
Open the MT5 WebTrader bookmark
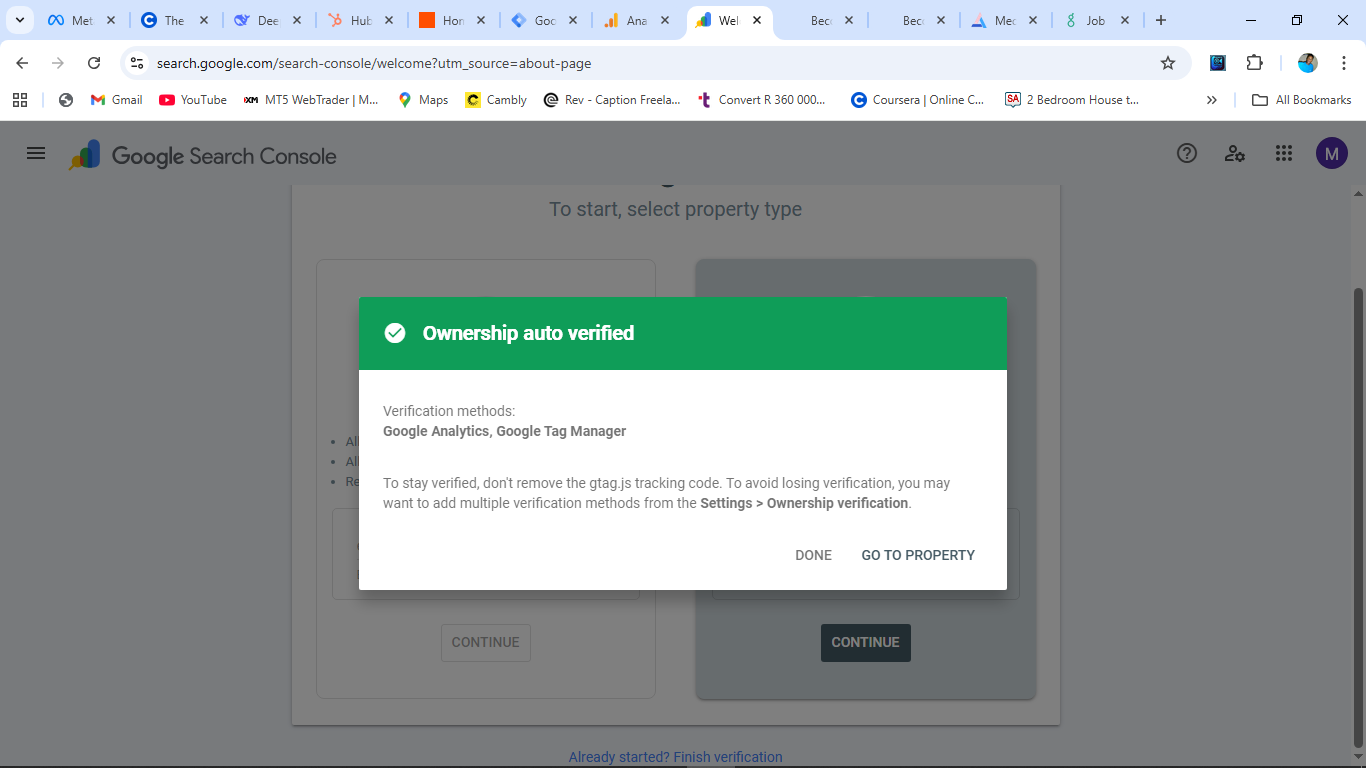click(311, 100)
